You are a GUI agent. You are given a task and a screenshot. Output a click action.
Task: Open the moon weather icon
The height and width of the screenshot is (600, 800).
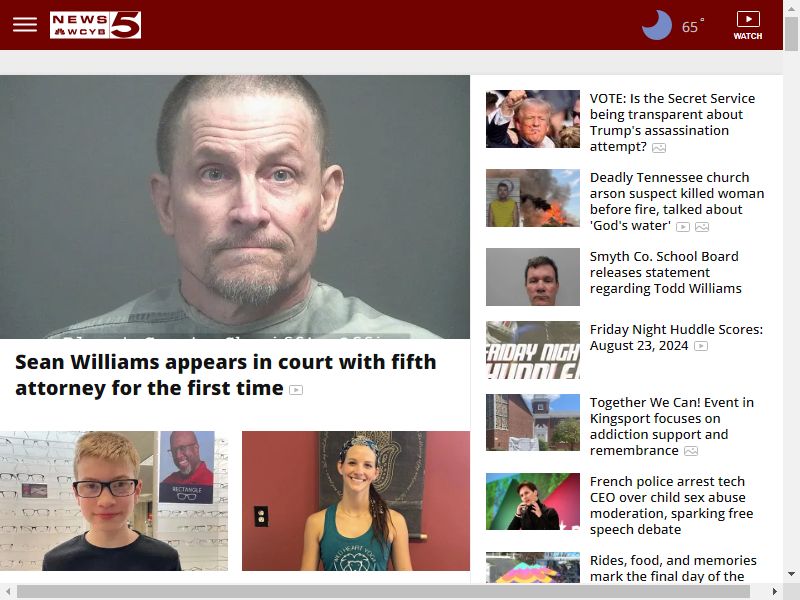pos(657,25)
